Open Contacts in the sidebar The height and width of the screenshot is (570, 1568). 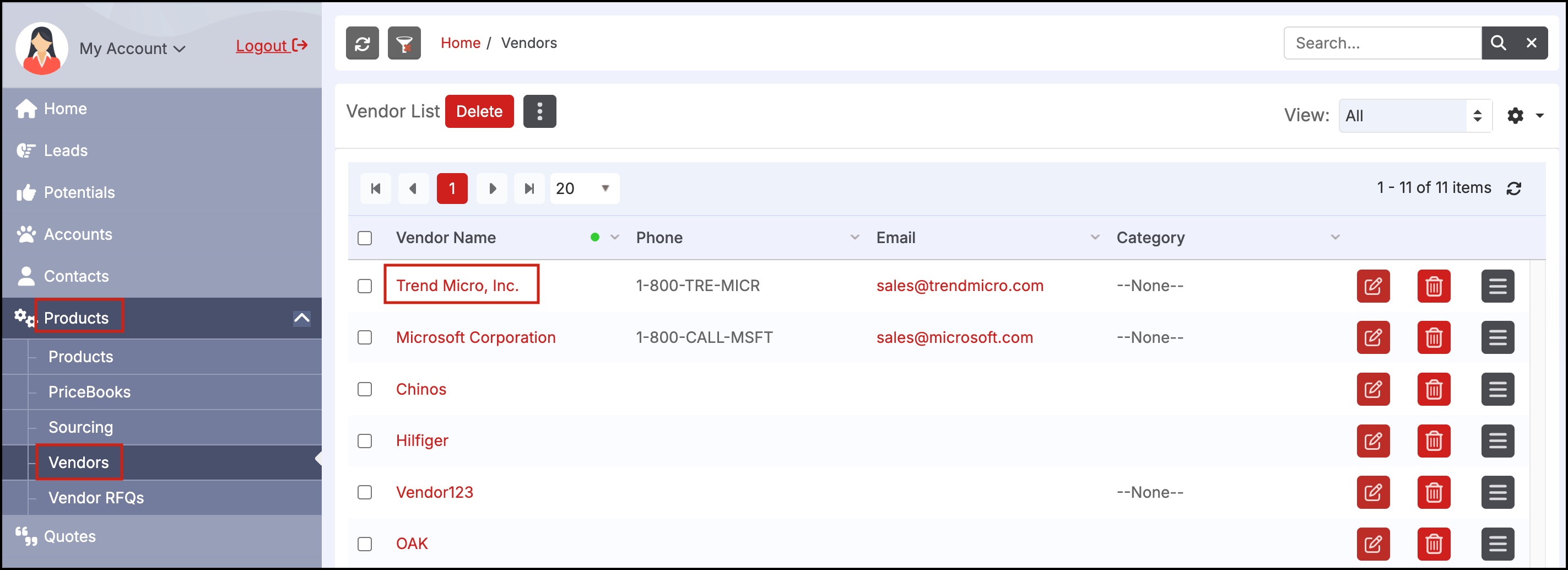[x=162, y=277]
